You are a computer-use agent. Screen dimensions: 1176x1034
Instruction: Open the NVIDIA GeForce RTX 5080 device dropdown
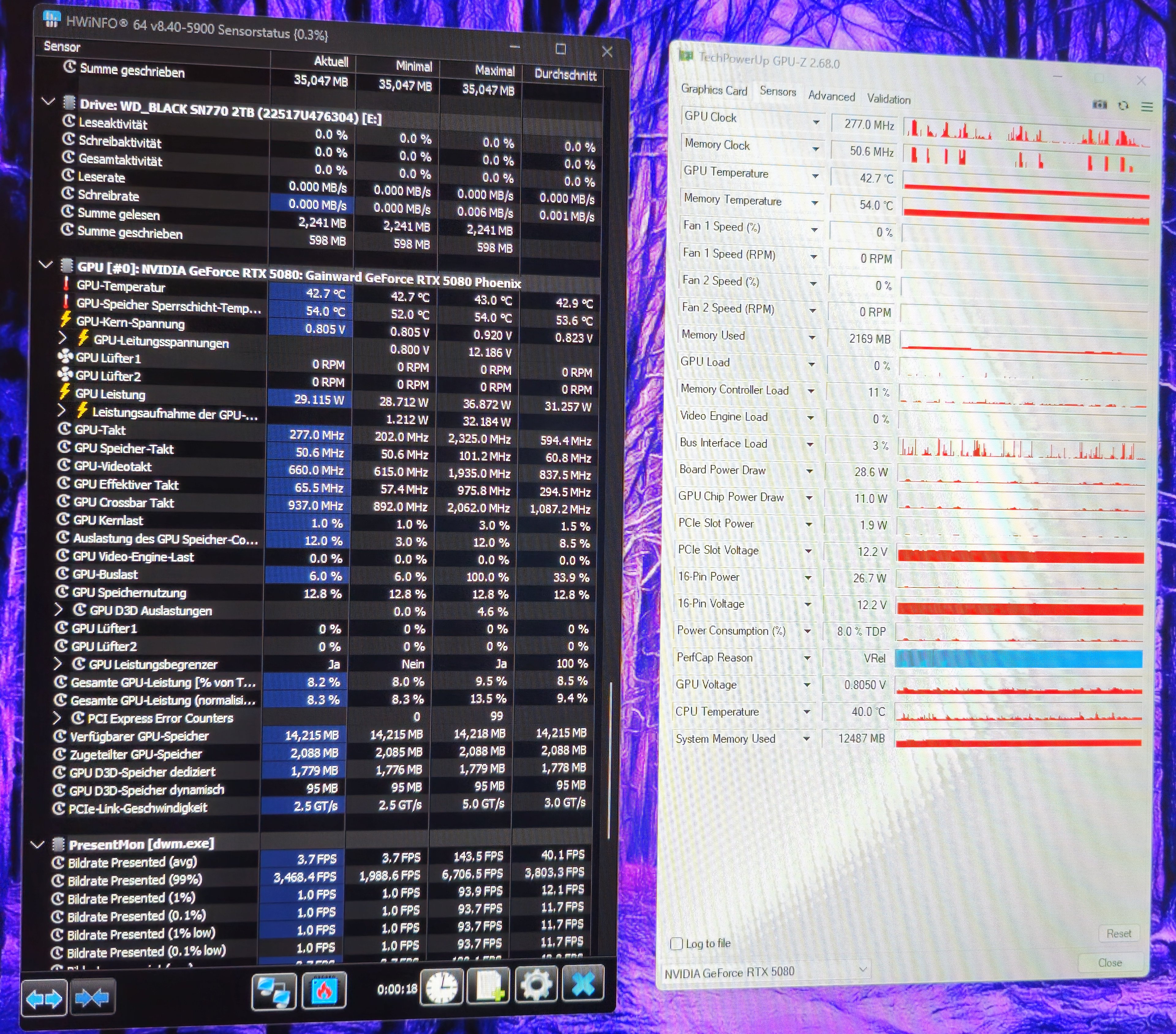[x=862, y=970]
